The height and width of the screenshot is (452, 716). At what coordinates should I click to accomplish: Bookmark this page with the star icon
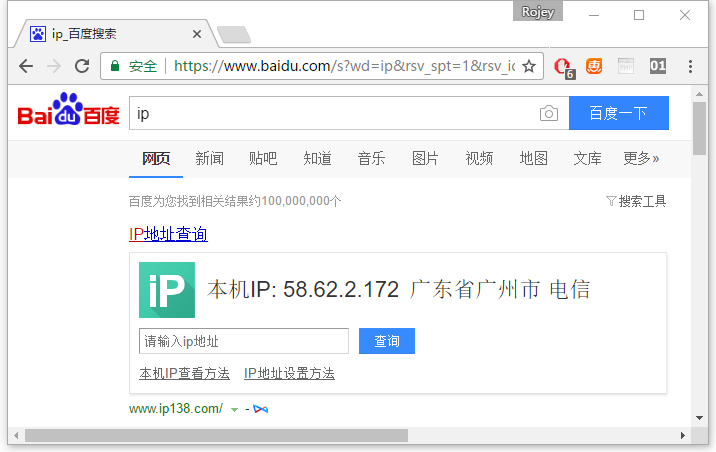pos(529,67)
